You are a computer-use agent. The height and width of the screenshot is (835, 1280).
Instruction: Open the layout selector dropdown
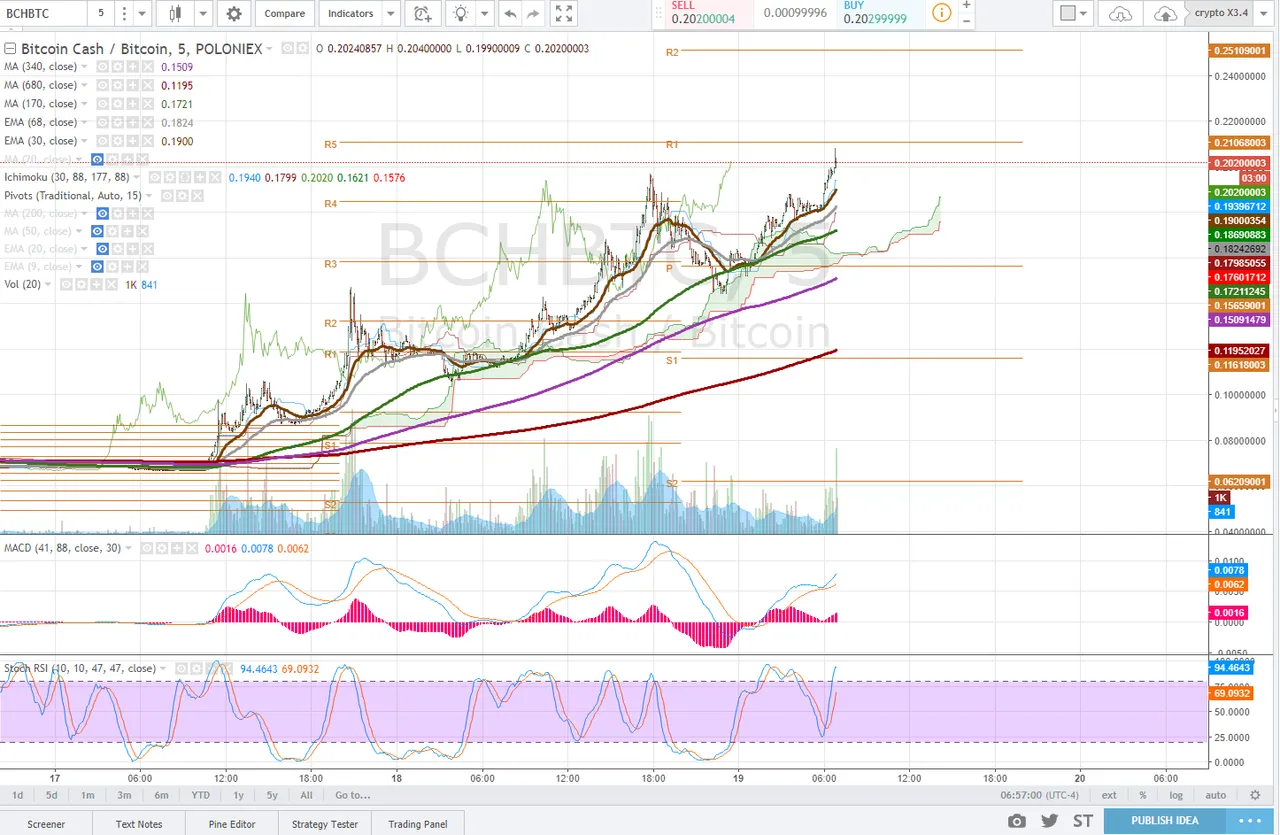pos(1073,14)
